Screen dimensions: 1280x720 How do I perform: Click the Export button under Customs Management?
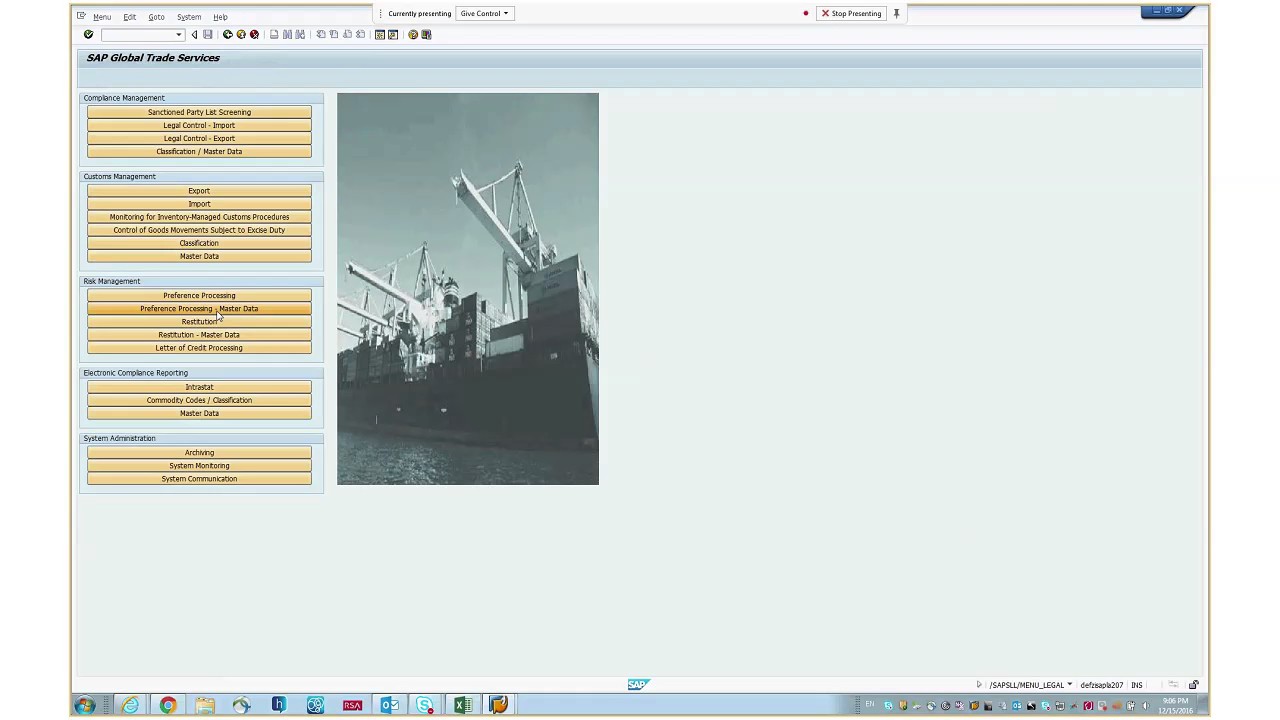pyautogui.click(x=199, y=190)
